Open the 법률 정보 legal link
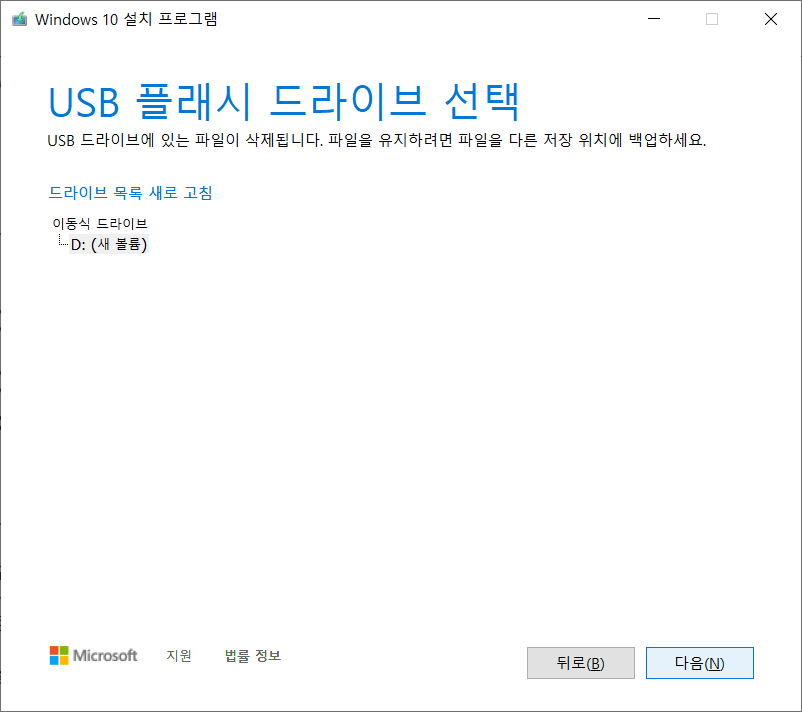This screenshot has height=712, width=802. (x=253, y=655)
